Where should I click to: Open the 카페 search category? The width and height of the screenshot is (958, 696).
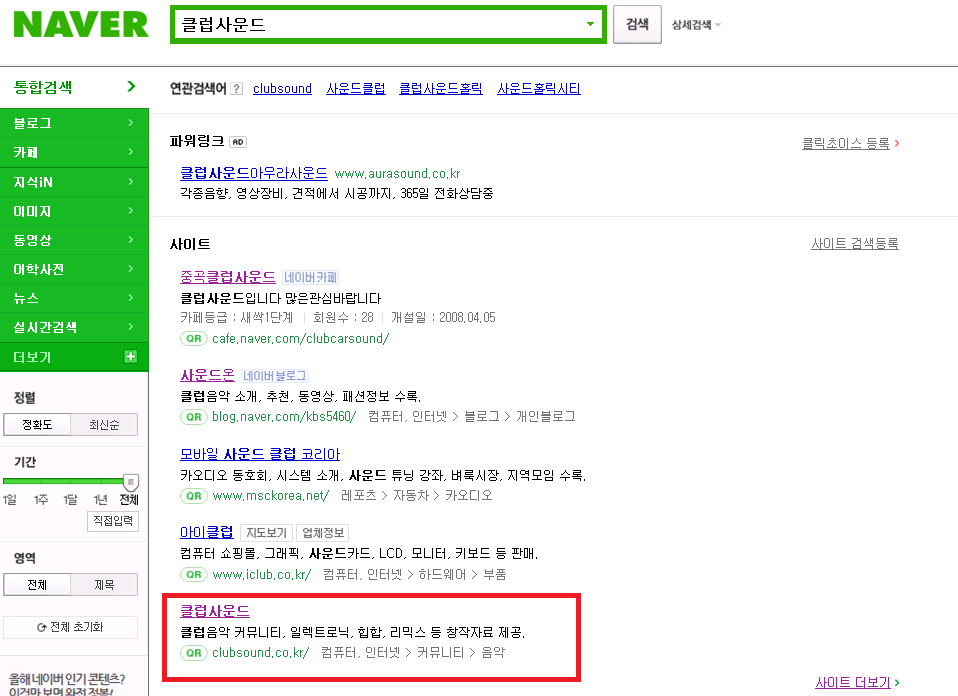click(x=74, y=152)
